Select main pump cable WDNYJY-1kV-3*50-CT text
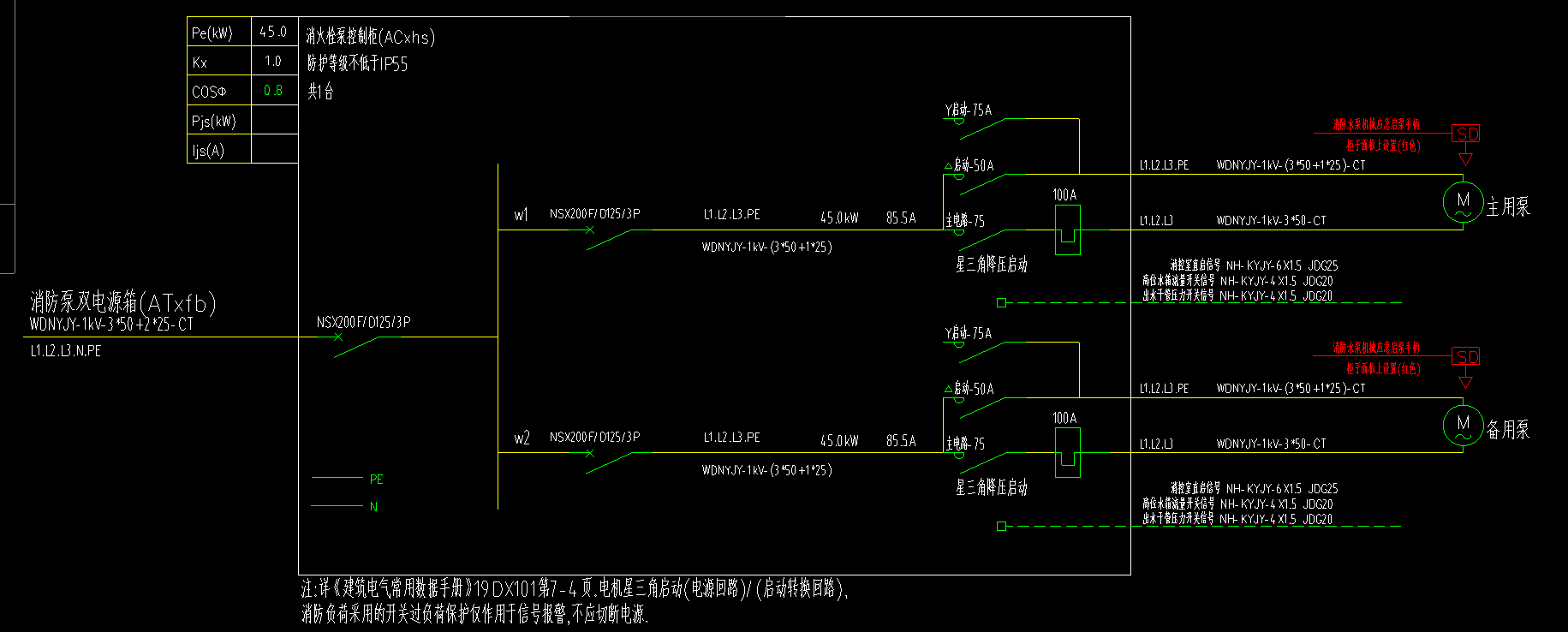This screenshot has width=1568, height=632. tap(1271, 221)
